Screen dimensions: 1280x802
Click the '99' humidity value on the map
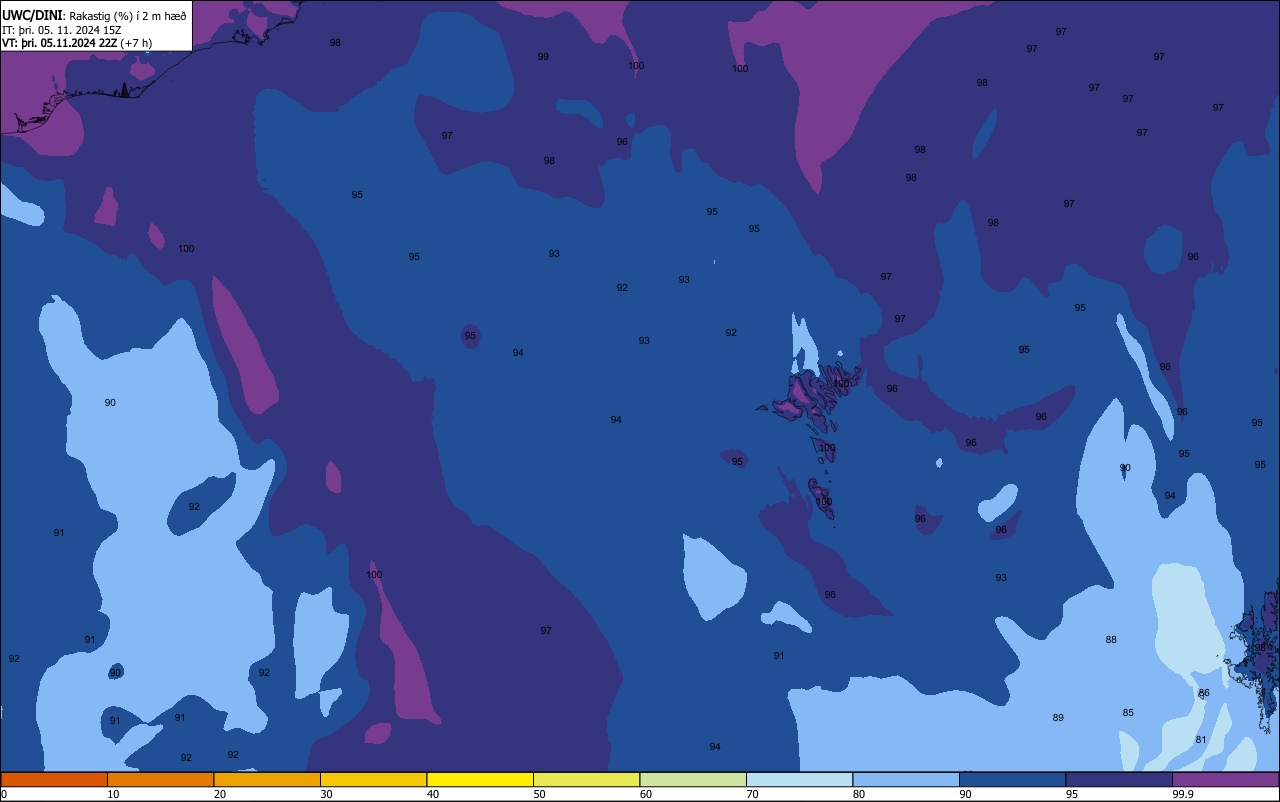(x=543, y=57)
